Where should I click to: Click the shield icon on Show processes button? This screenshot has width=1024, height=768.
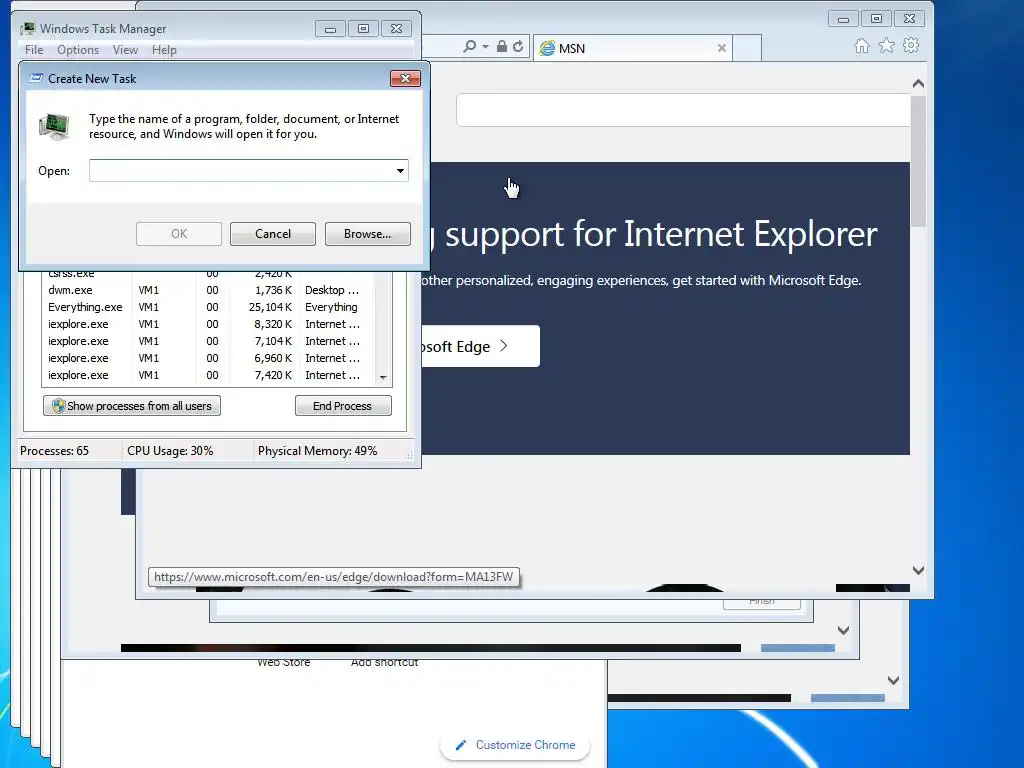[x=58, y=406]
